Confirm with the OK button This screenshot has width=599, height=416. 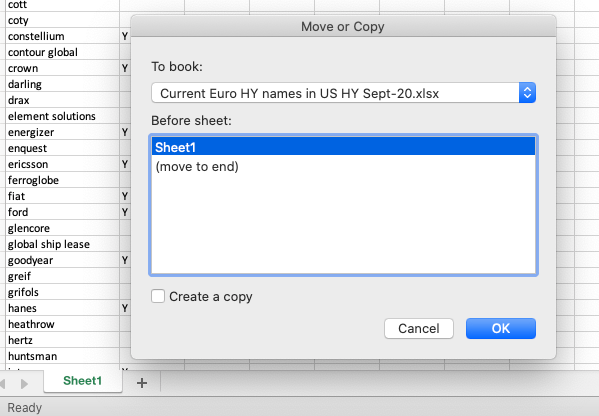(500, 329)
